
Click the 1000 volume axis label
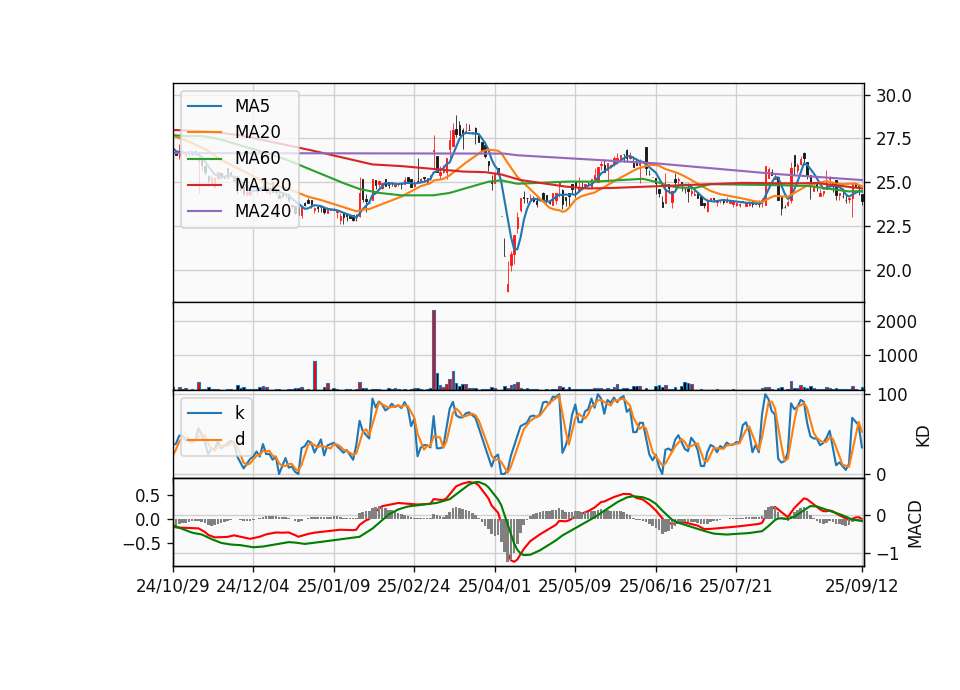tap(896, 356)
